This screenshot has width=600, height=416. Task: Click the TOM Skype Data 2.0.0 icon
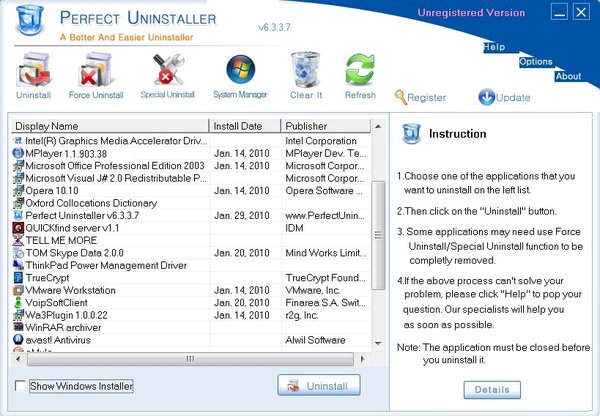coord(18,253)
